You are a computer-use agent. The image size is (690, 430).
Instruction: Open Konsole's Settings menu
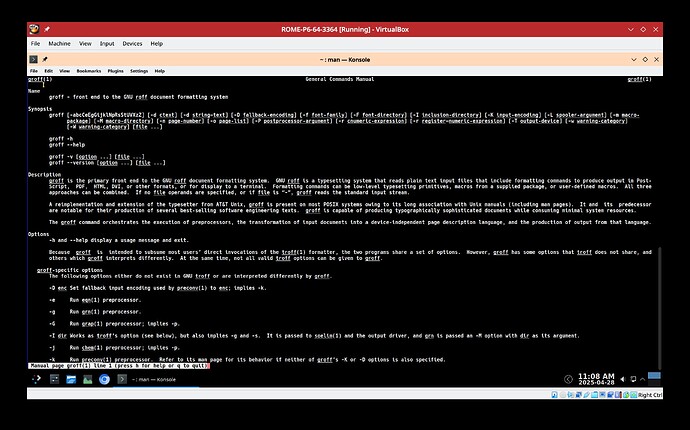[139, 71]
